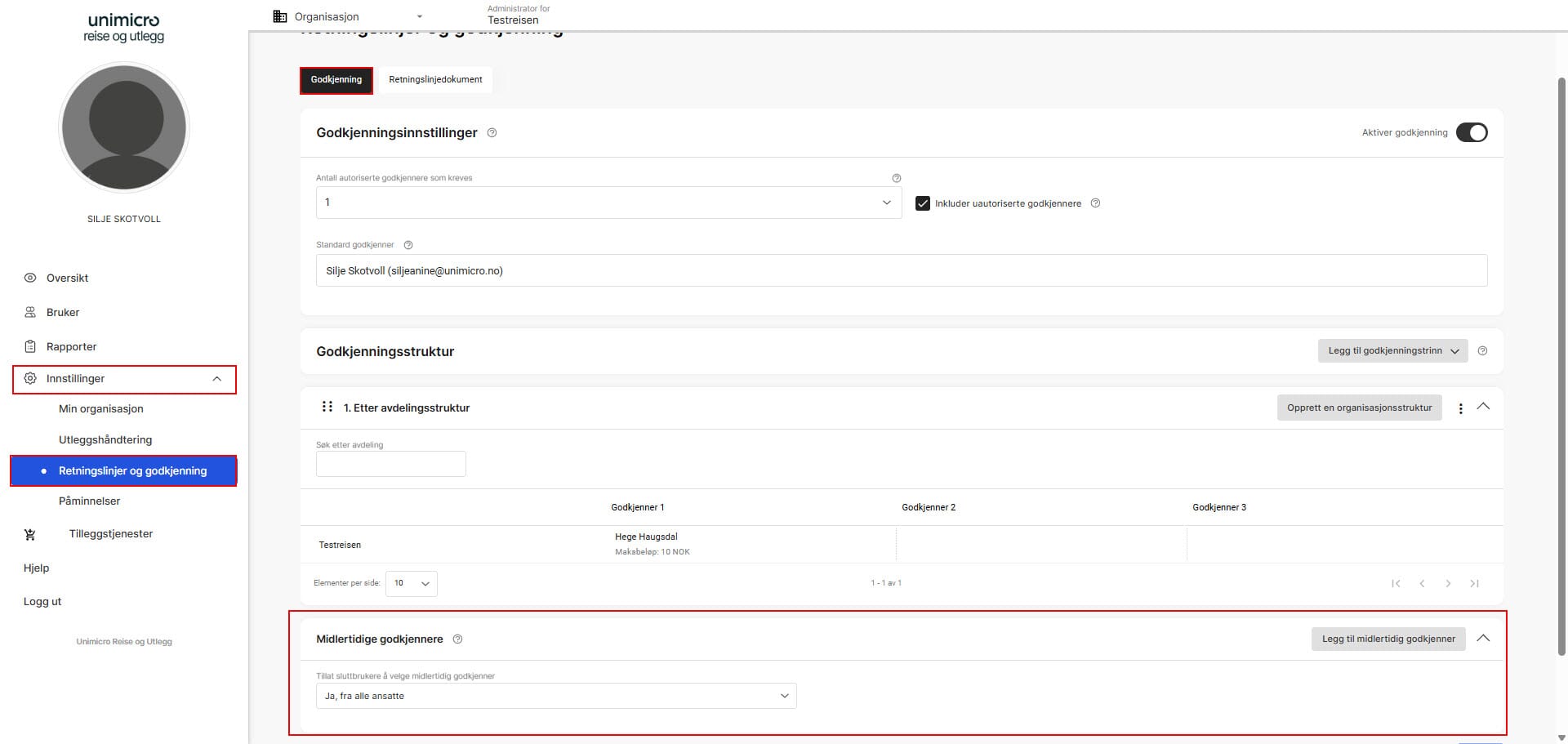Open Påminnelser in the sidebar menu
The height and width of the screenshot is (744, 1568).
click(x=89, y=501)
